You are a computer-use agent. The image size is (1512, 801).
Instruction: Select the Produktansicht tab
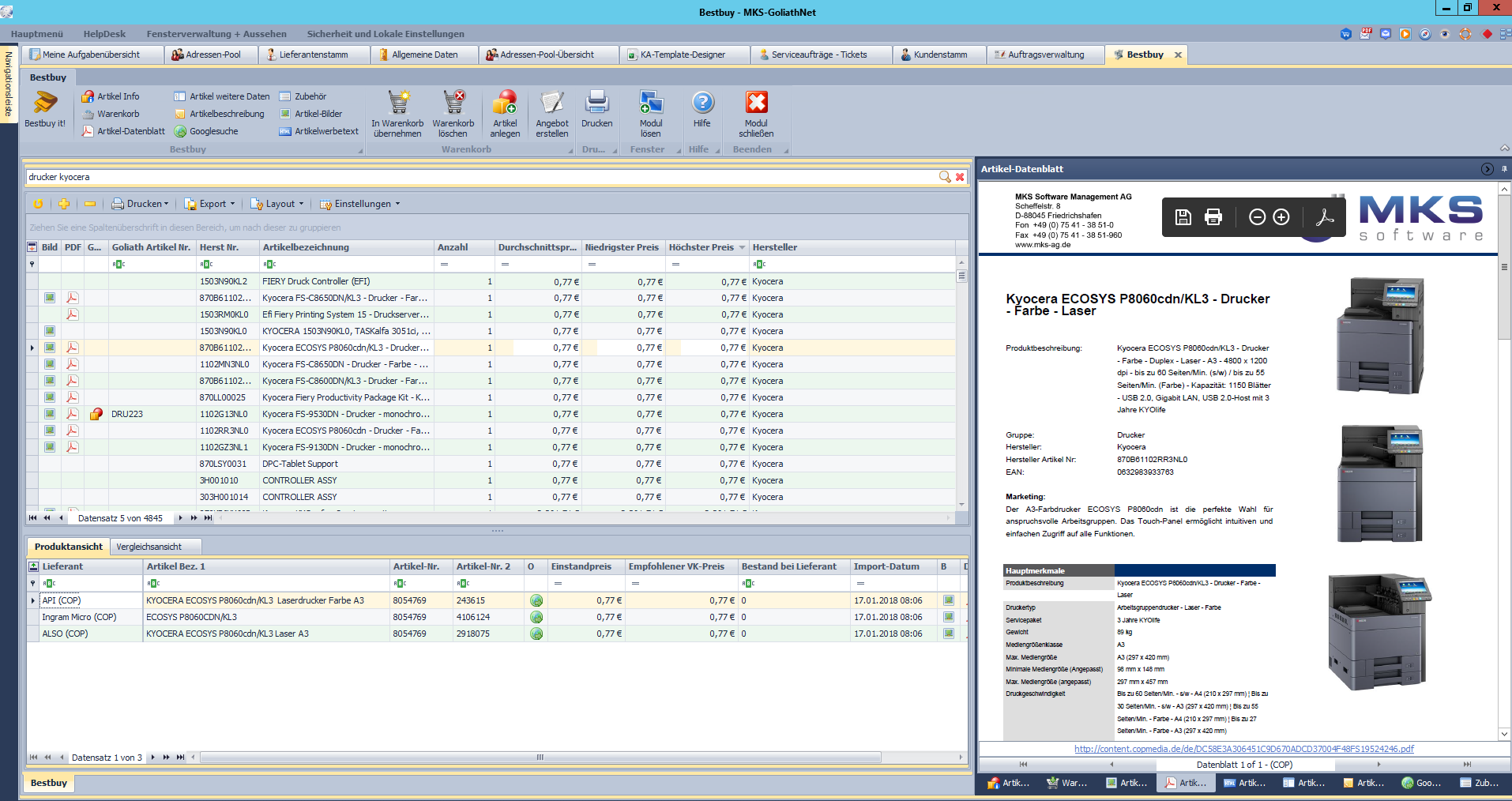coord(68,547)
